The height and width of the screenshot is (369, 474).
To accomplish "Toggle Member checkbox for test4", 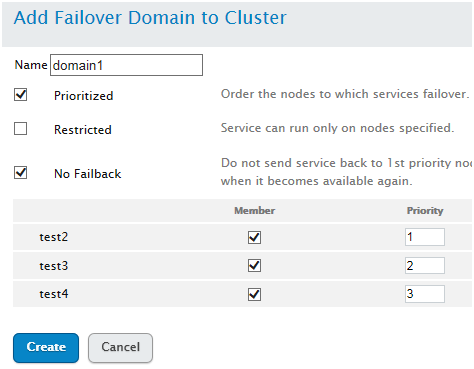I will pyautogui.click(x=254, y=294).
